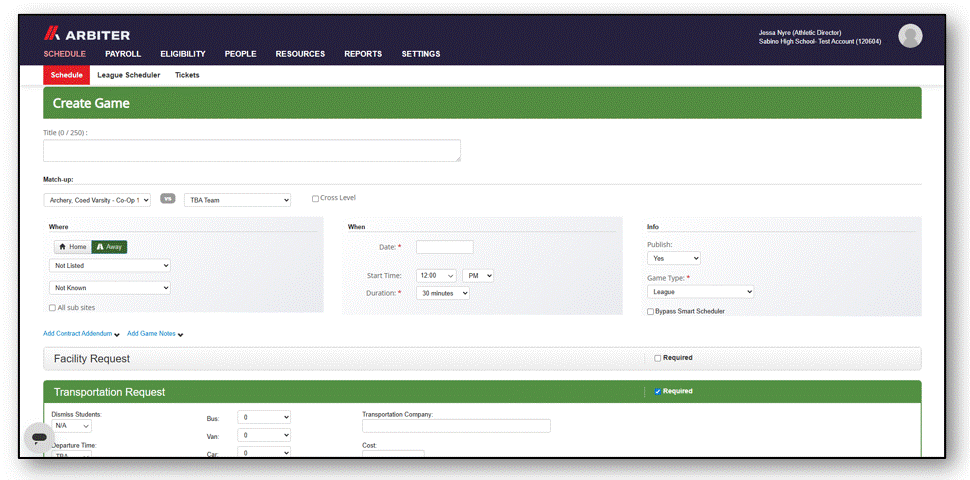Open the Duration 30 minutes dropdown
The height and width of the screenshot is (480, 970).
pyautogui.click(x=443, y=293)
